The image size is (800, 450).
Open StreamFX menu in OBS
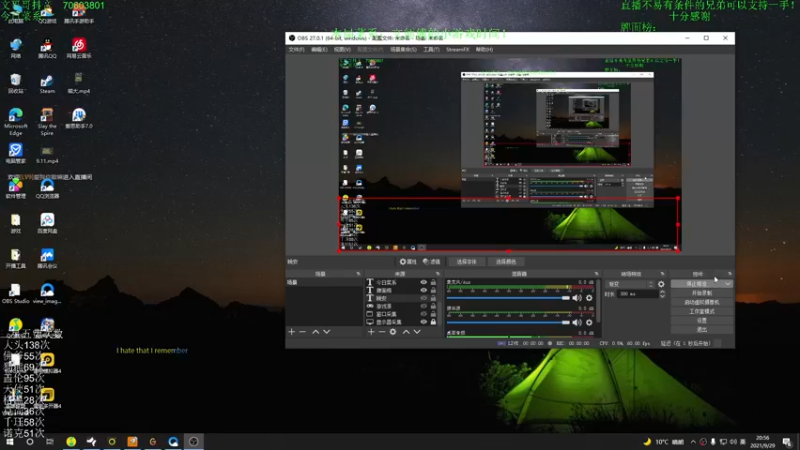(458, 49)
